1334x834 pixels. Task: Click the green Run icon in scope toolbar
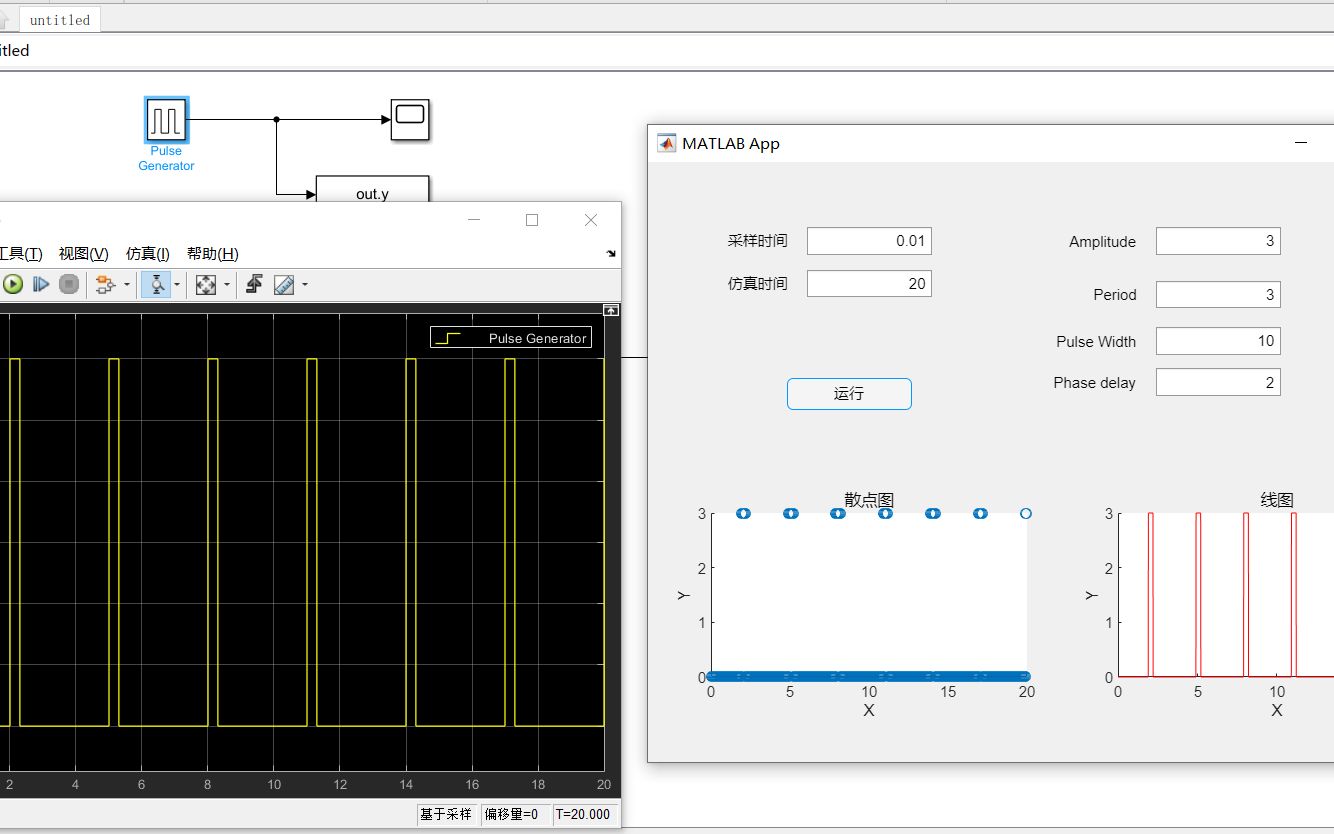[12, 284]
